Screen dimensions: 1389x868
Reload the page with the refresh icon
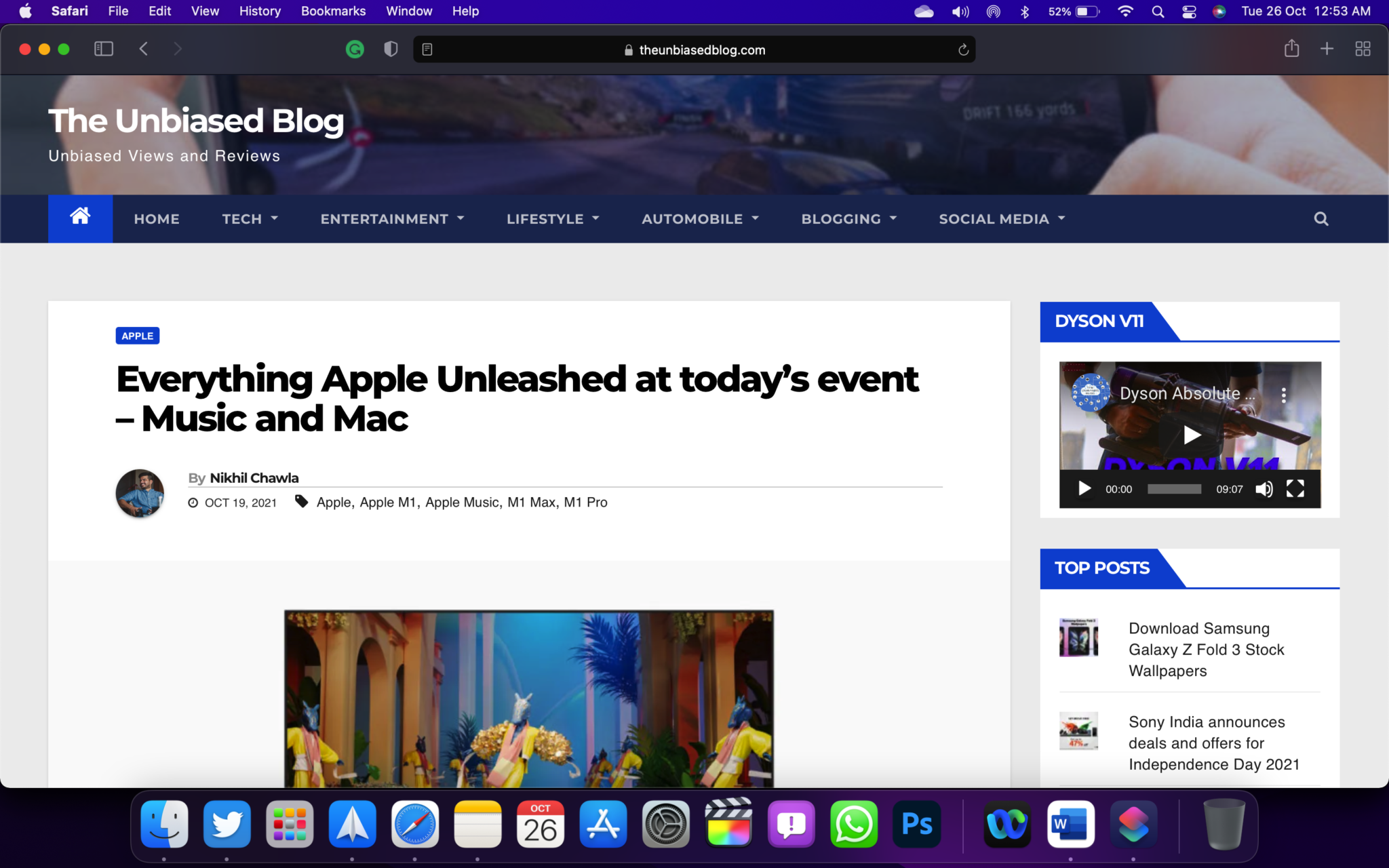[963, 50]
